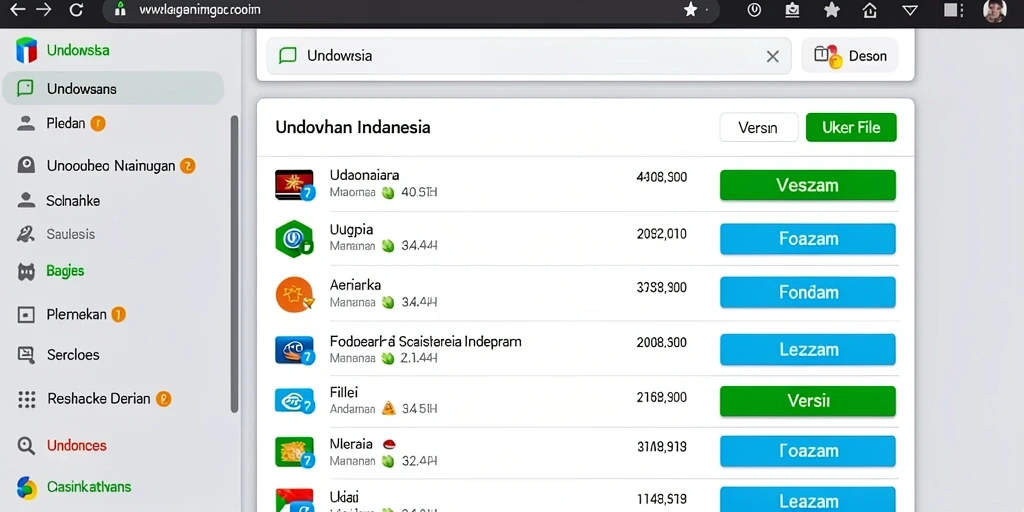
Task: Click the browser back arrow
Action: [x=17, y=10]
